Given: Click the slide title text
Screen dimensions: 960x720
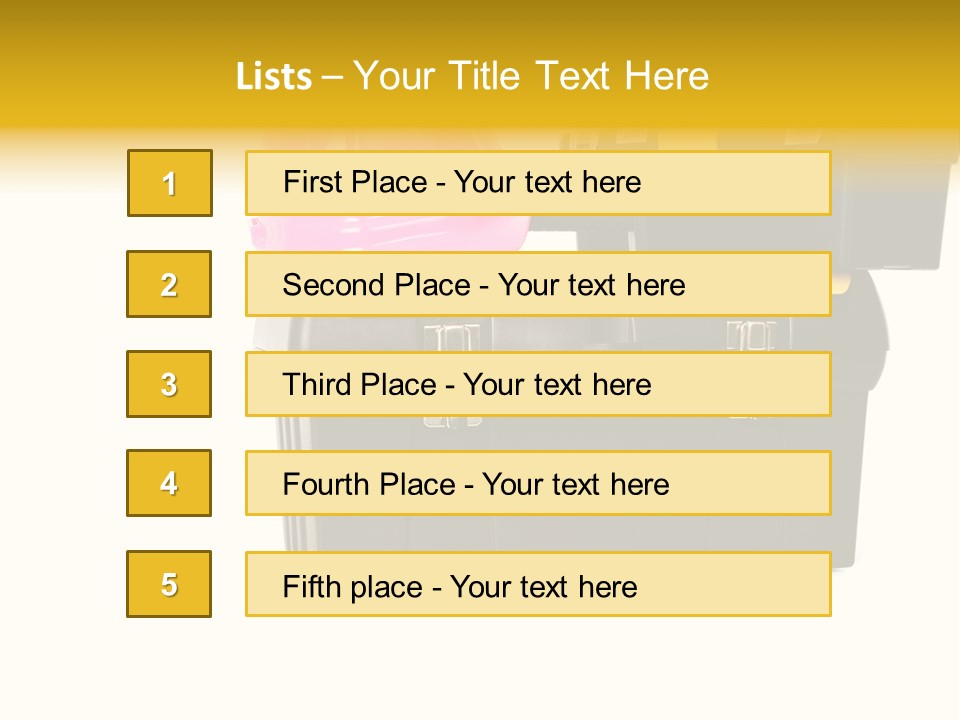Looking at the screenshot, I should click(x=472, y=76).
